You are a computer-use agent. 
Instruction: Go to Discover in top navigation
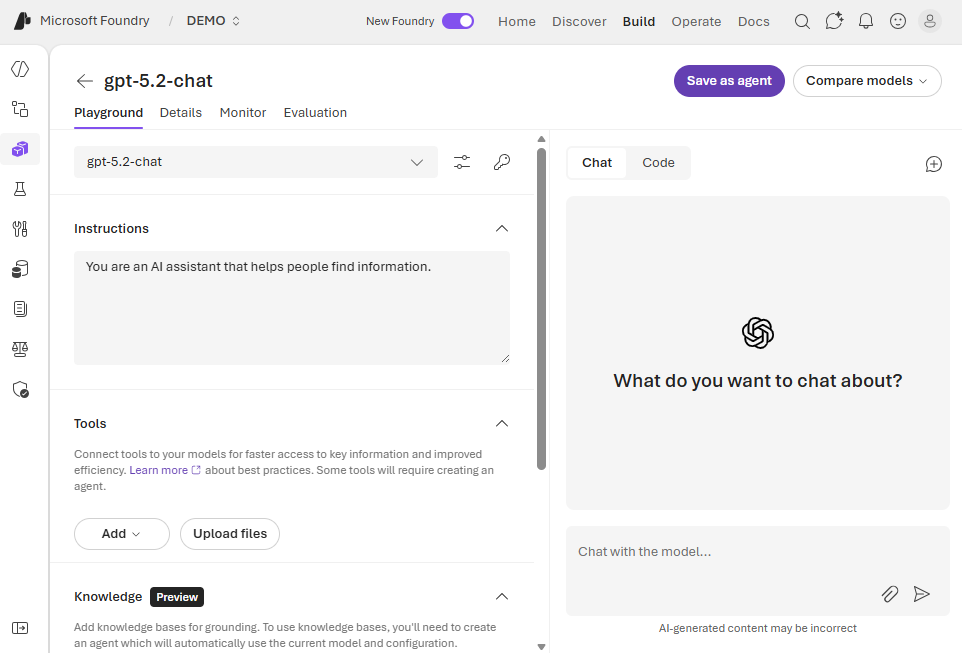(579, 21)
